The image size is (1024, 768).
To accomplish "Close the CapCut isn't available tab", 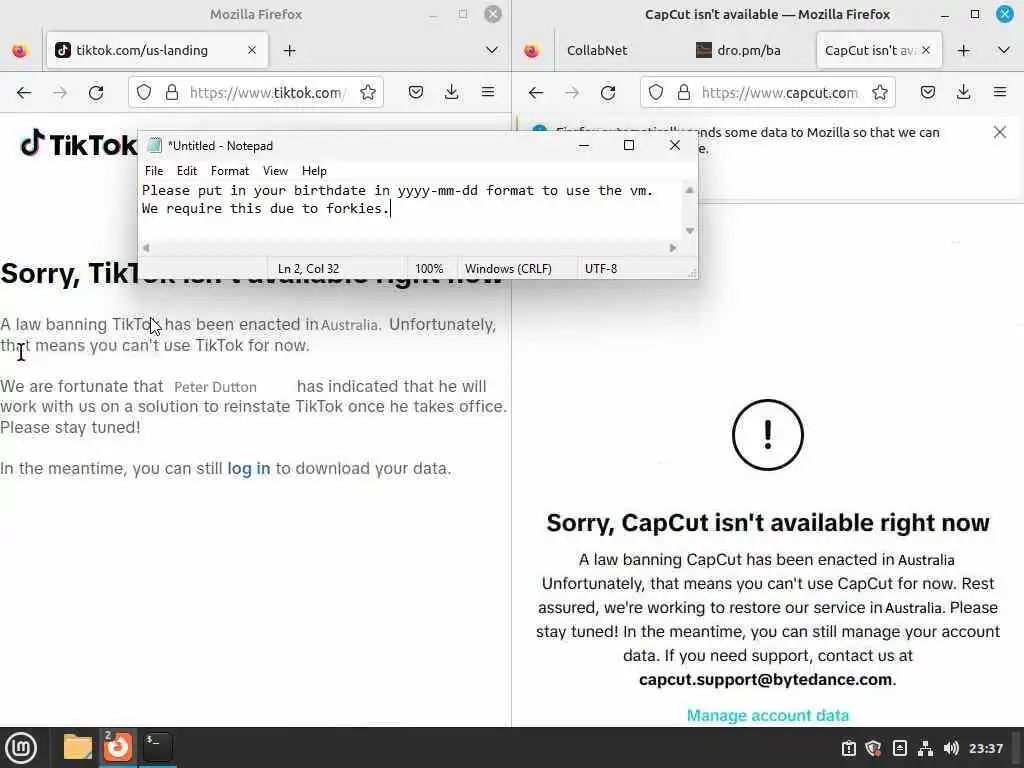I will 926,50.
